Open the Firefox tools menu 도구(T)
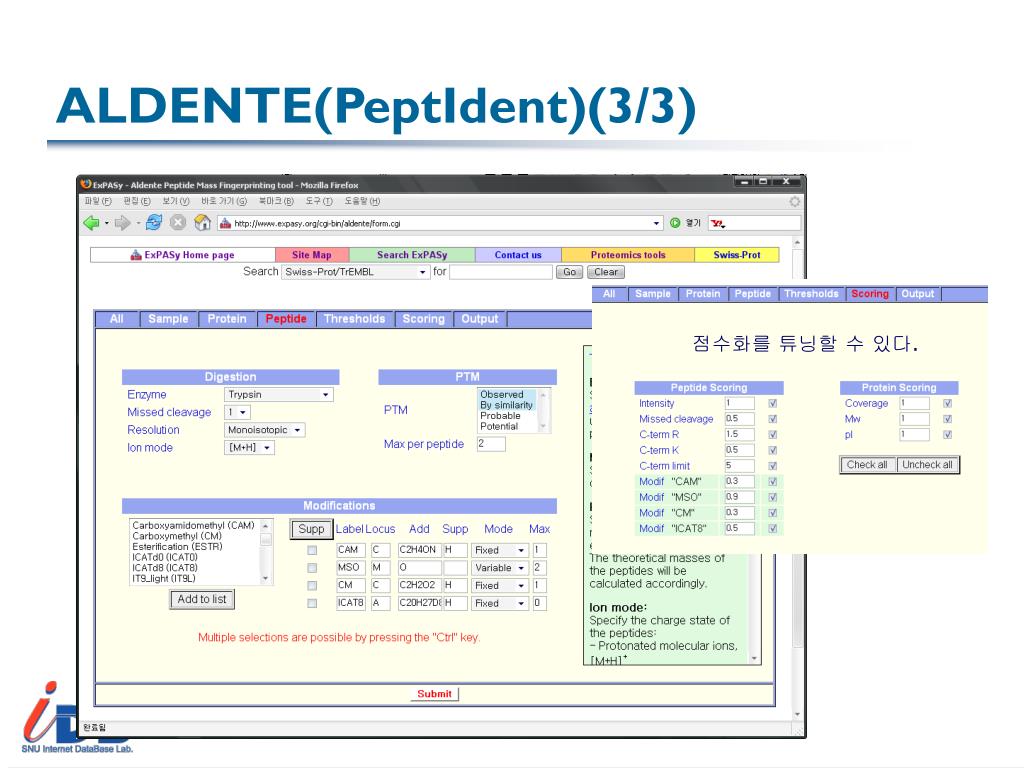 pyautogui.click(x=319, y=201)
